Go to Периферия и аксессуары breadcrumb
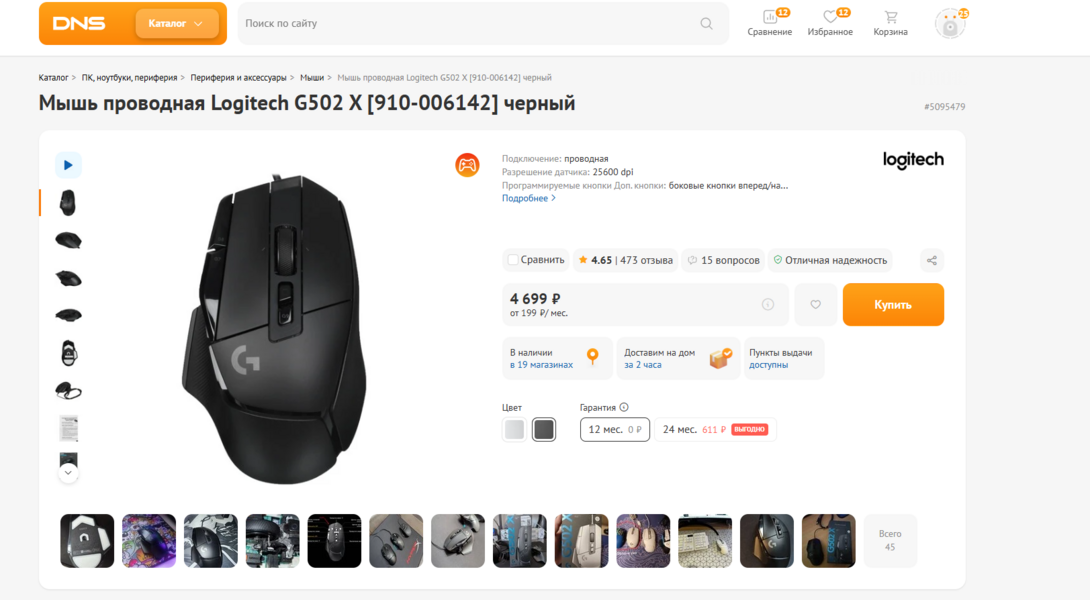 [238, 77]
